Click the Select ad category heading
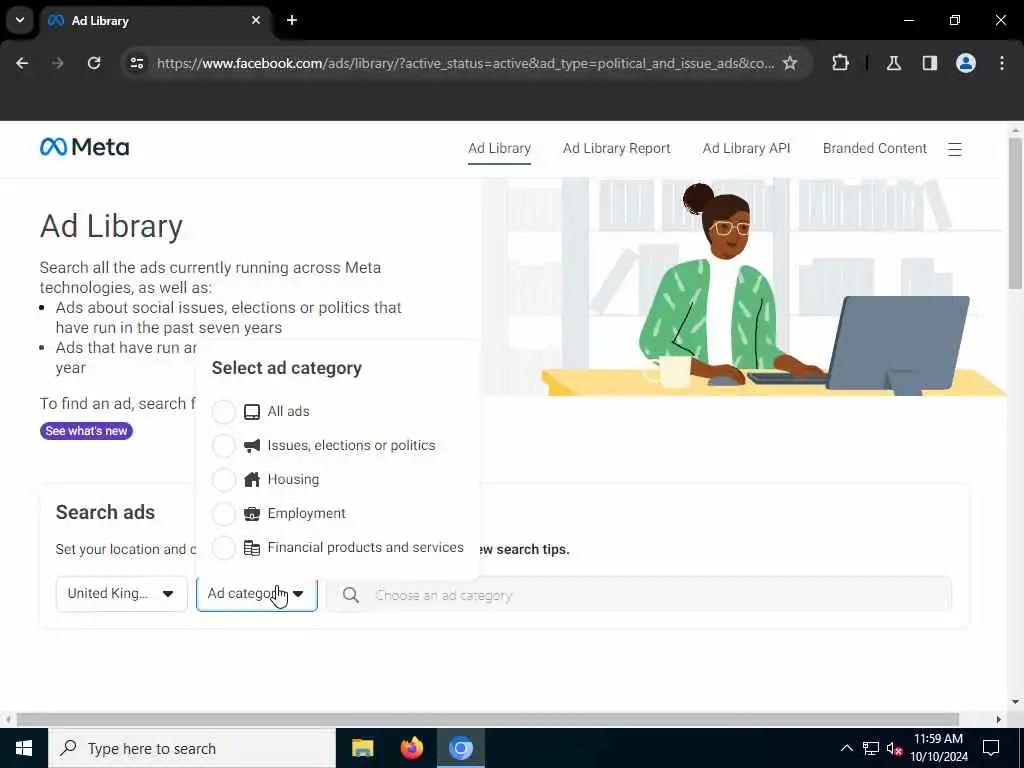 click(287, 368)
